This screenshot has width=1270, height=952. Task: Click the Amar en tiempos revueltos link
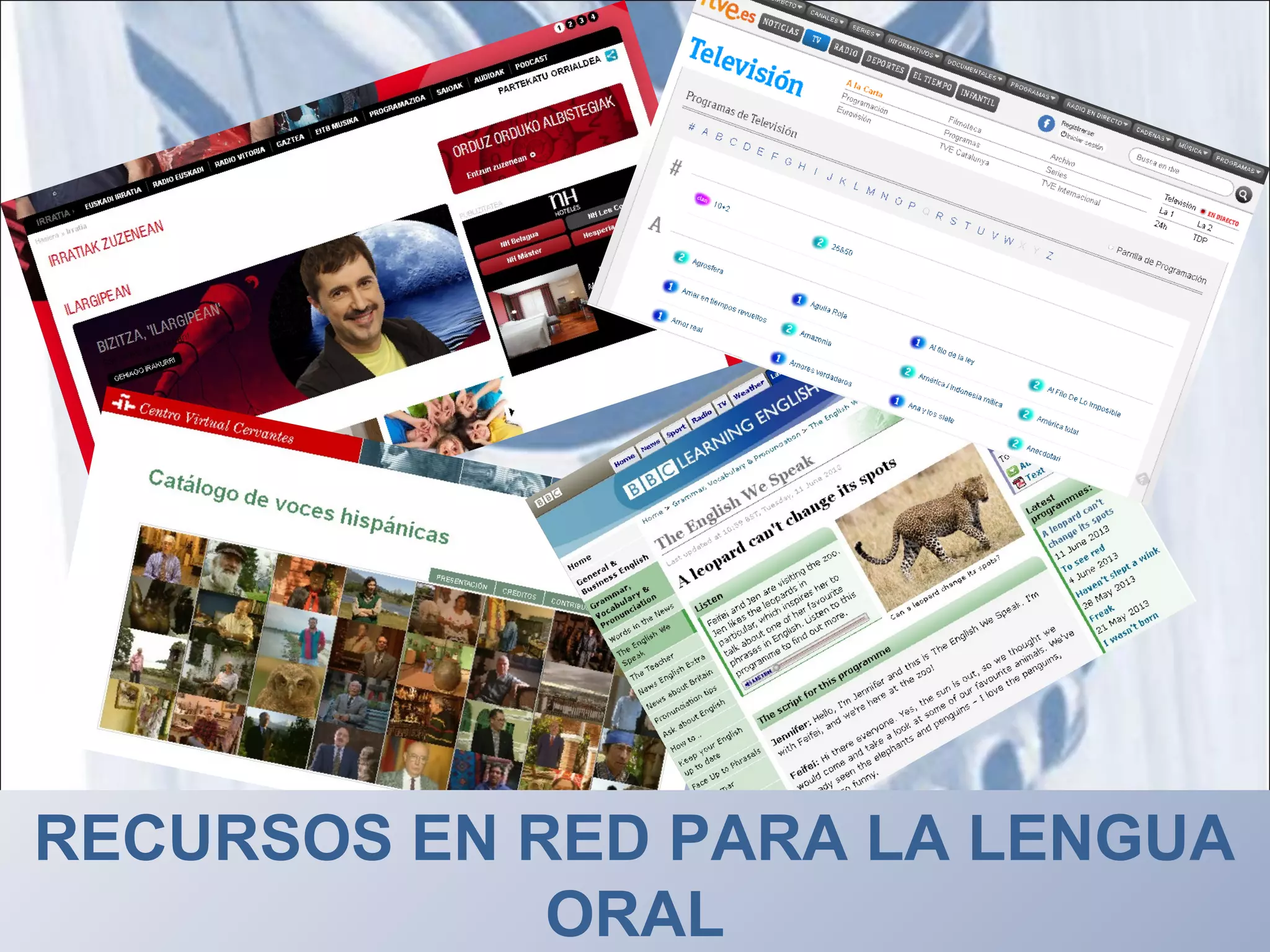click(x=724, y=305)
